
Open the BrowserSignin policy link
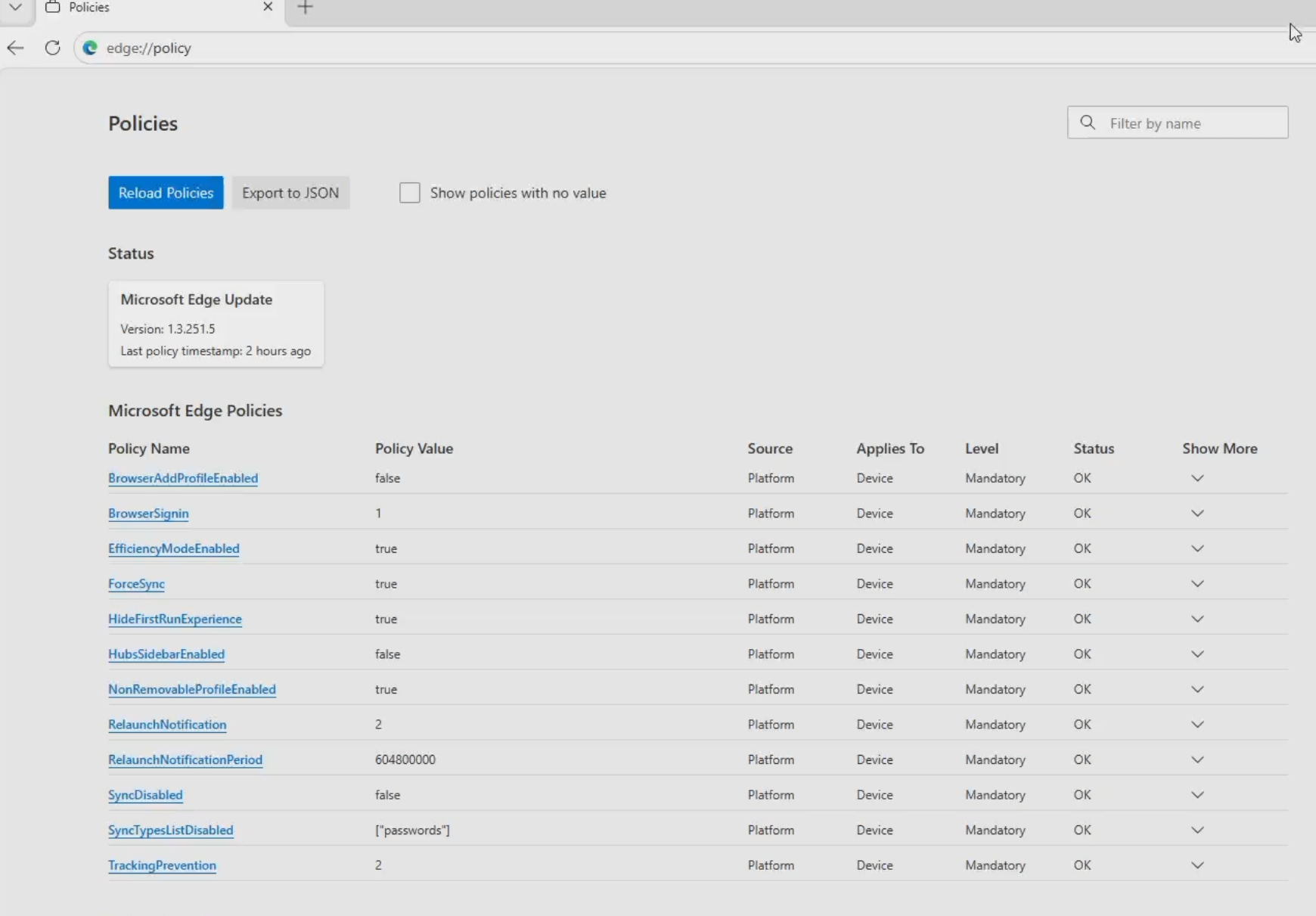(x=148, y=514)
